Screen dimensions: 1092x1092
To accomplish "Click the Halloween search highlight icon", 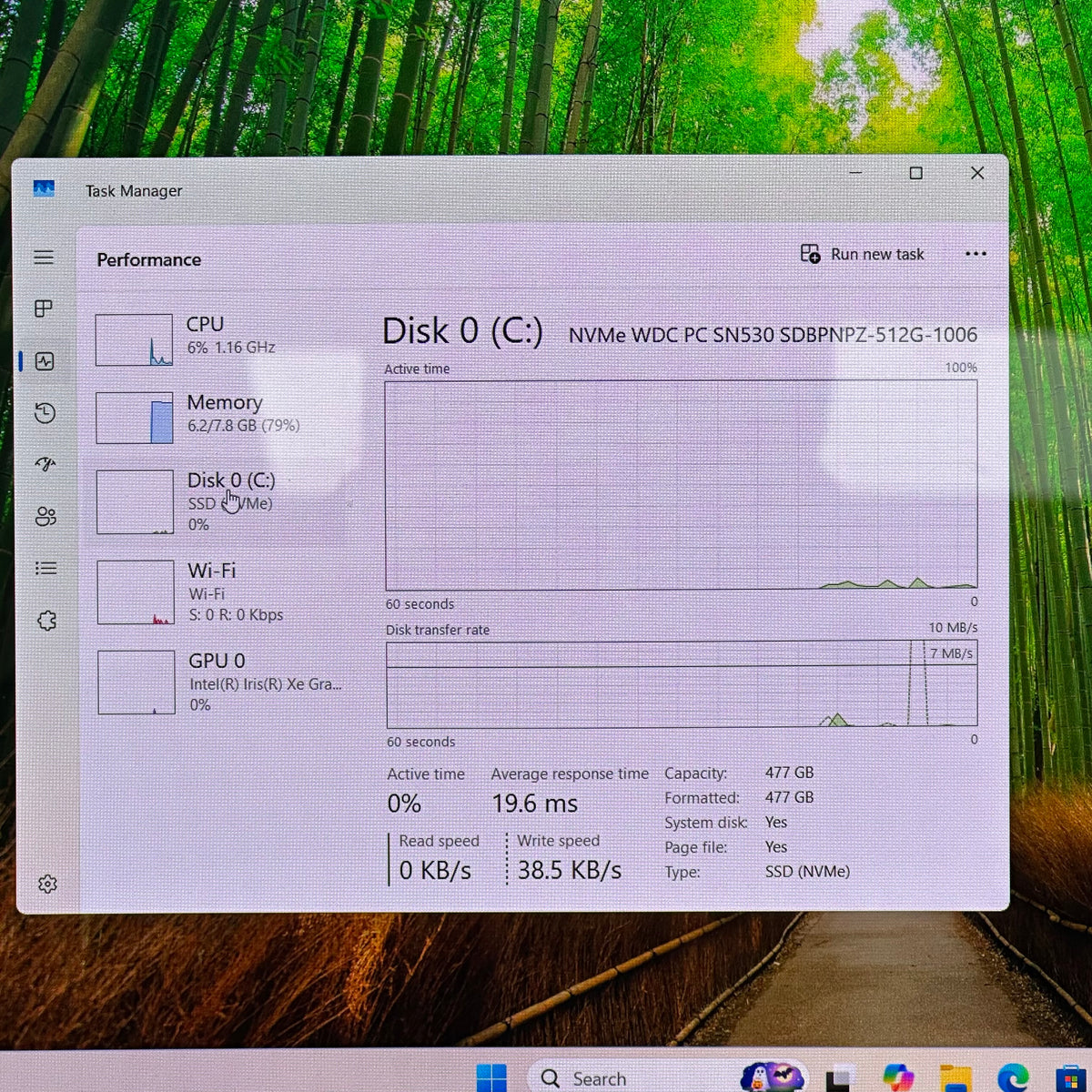I will click(772, 1077).
